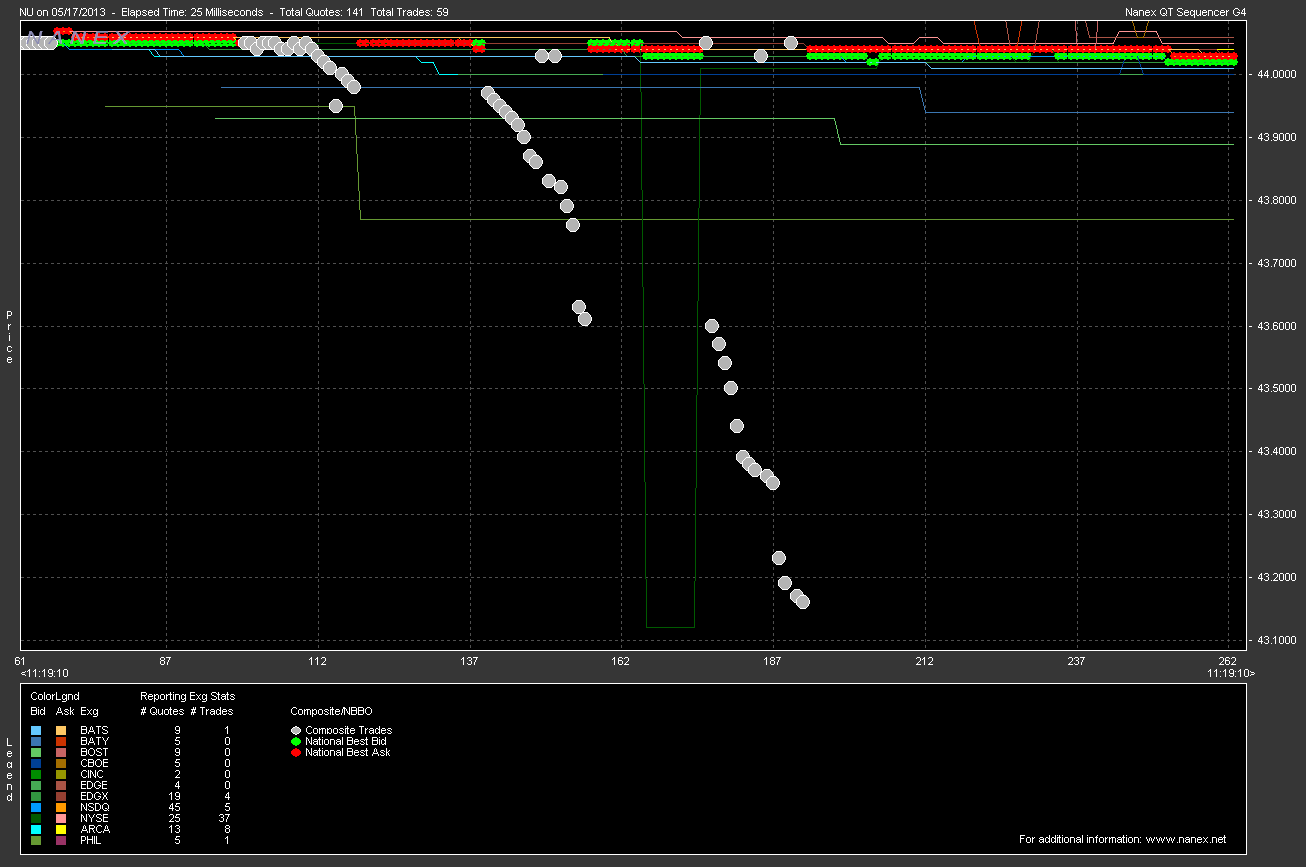Click the BOST exchange name in legend
1306x867 pixels.
tap(94, 753)
